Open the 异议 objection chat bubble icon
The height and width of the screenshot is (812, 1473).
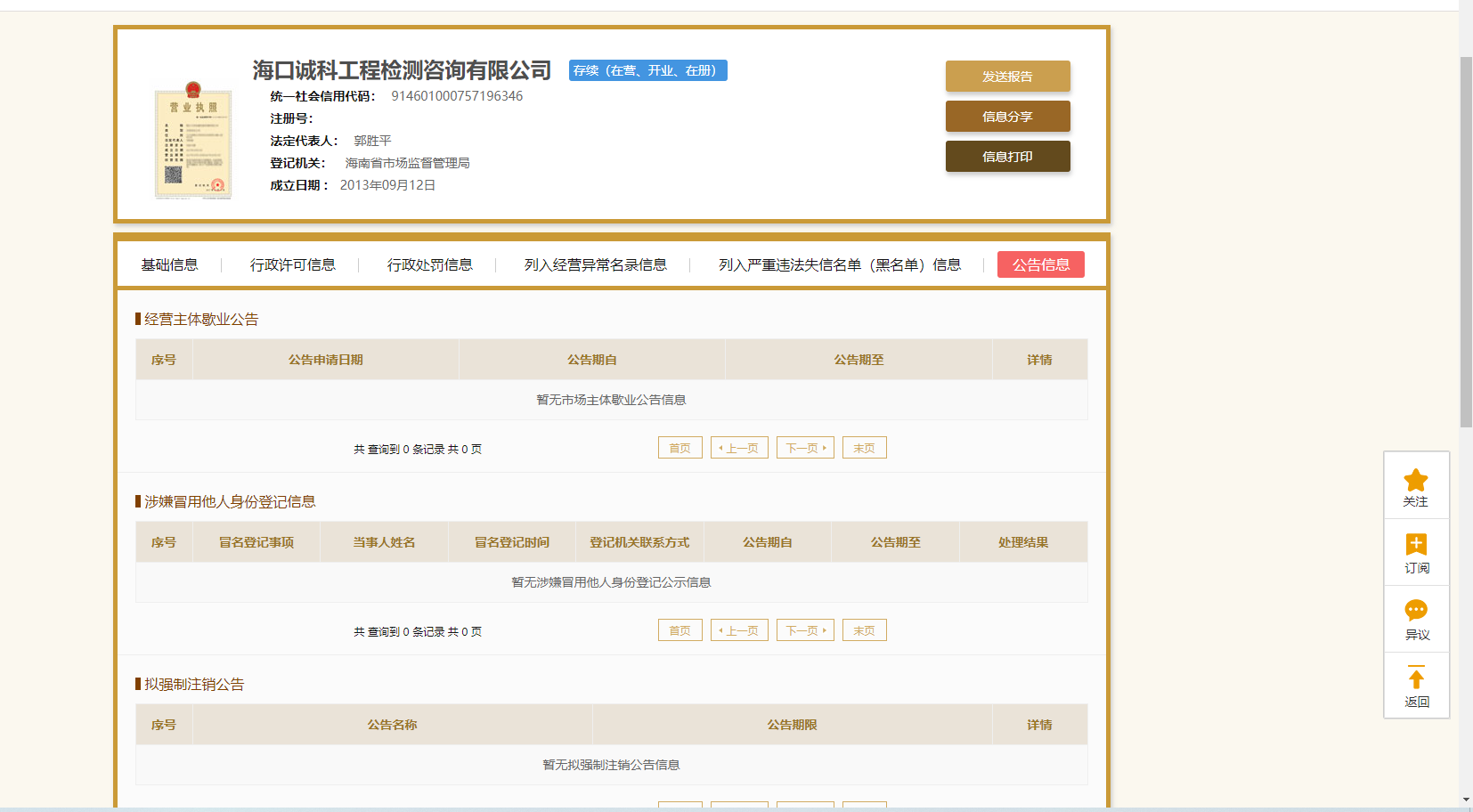click(x=1415, y=611)
